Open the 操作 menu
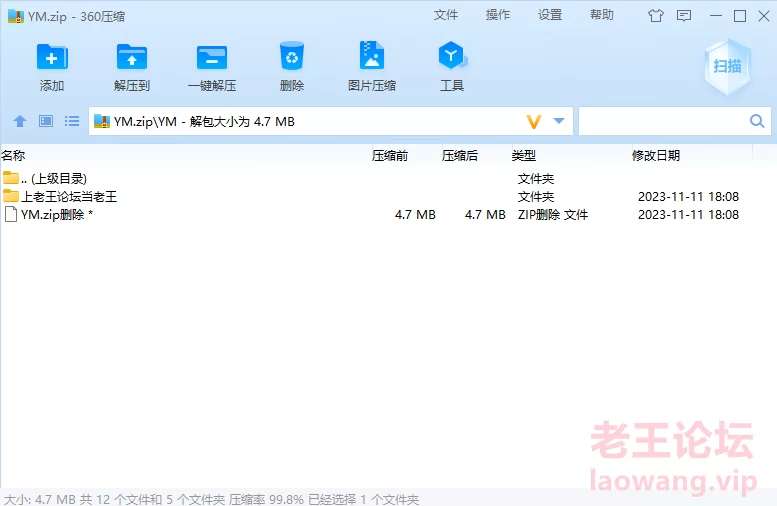Screen dimensions: 777x506 tap(498, 15)
